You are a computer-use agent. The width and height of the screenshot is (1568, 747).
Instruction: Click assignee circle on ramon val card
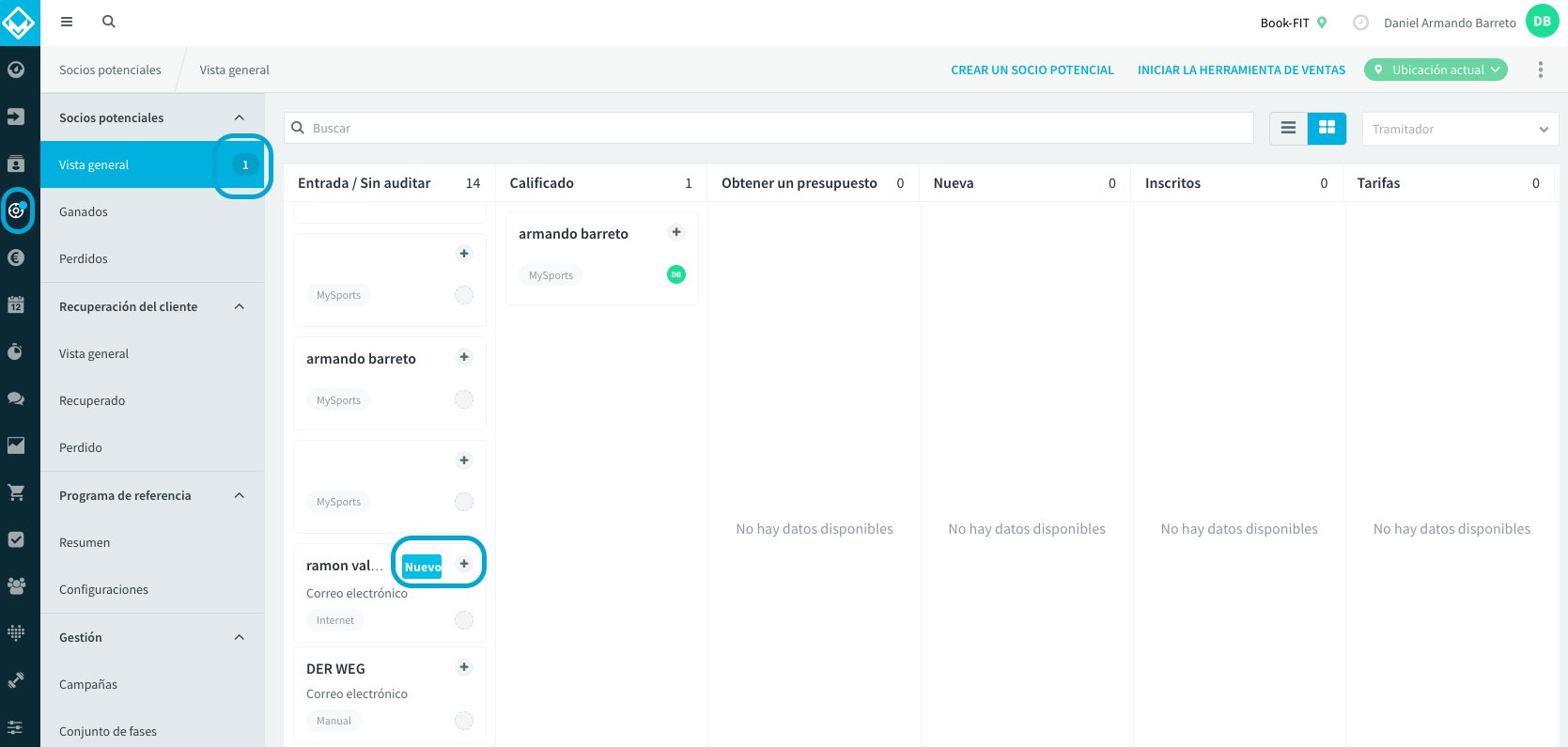pos(464,620)
